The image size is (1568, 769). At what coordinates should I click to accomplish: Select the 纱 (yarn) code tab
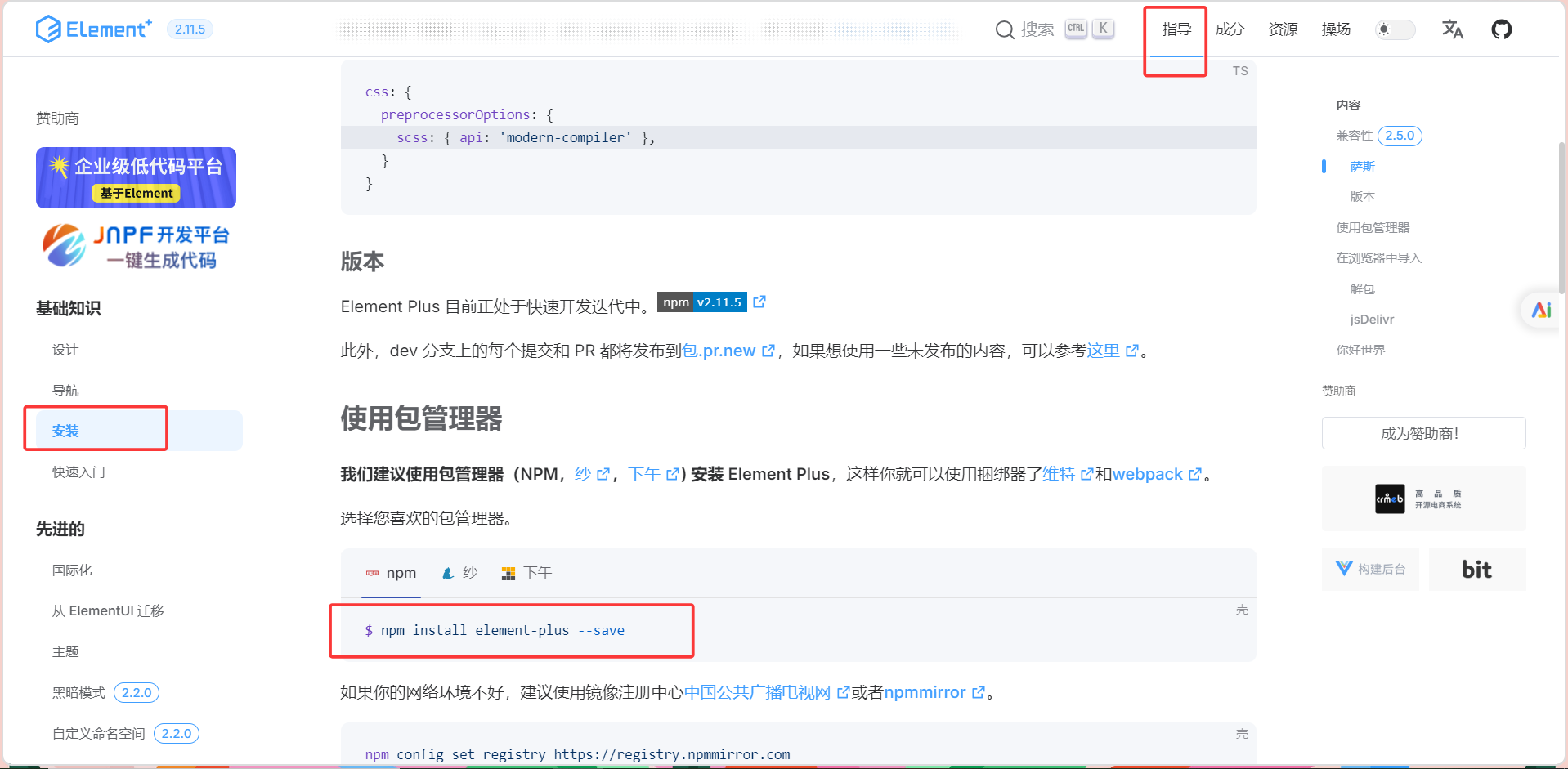(x=459, y=573)
